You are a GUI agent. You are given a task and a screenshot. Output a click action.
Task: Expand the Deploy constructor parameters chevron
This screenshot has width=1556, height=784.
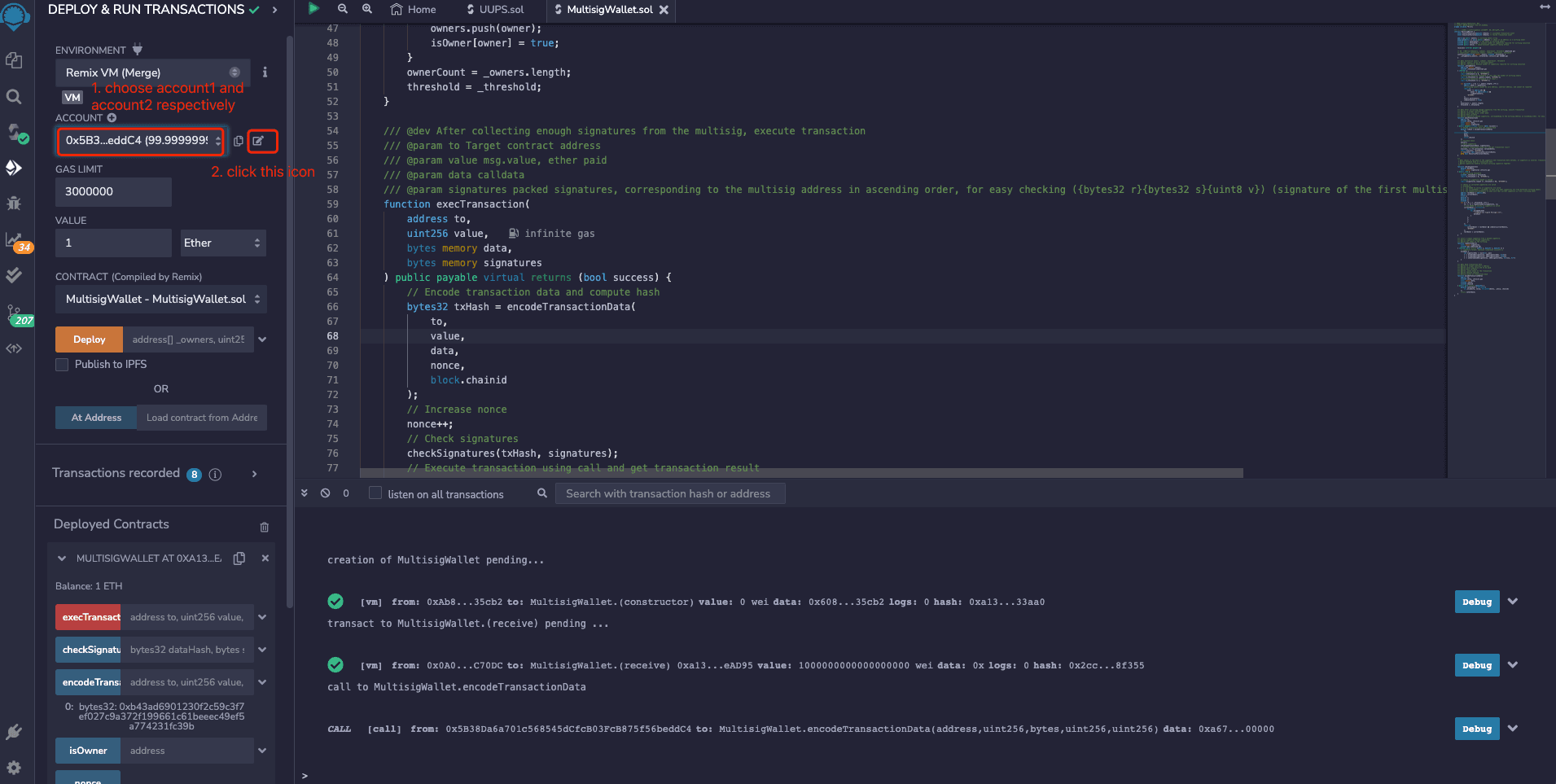tap(262, 339)
